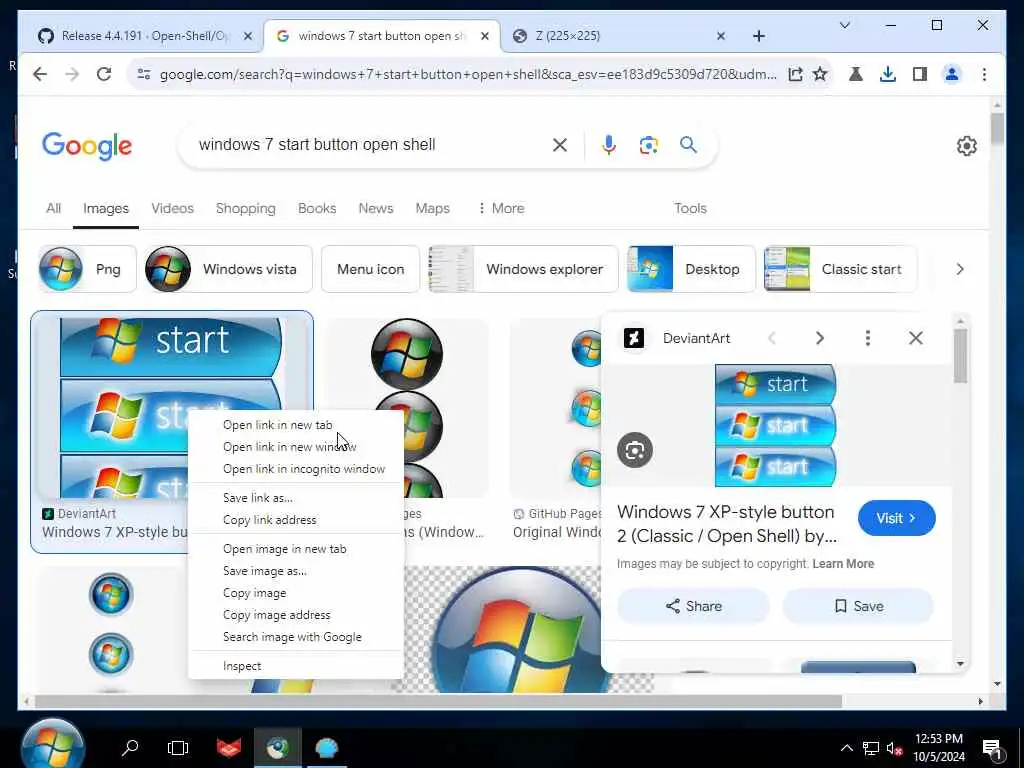Open the notification center icon
Screen dimensions: 1024x768
(x=991, y=748)
